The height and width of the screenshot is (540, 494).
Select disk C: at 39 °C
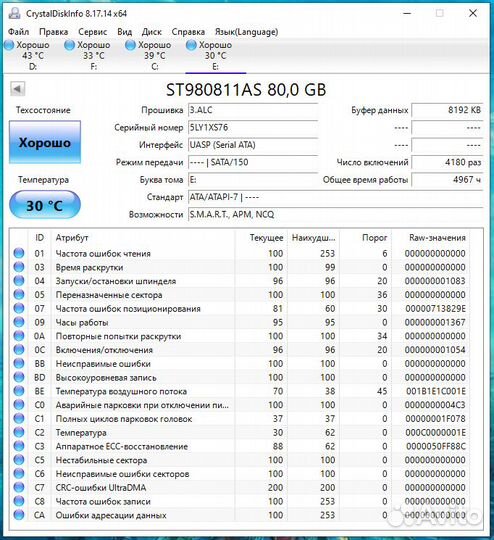149,55
